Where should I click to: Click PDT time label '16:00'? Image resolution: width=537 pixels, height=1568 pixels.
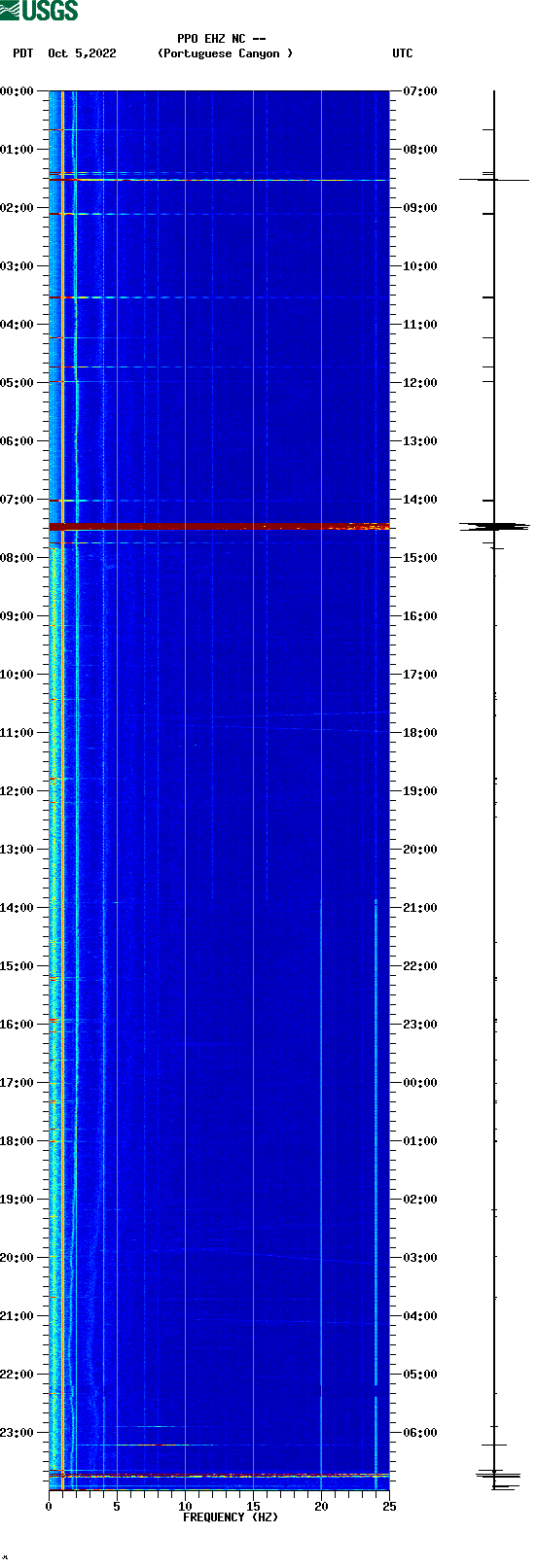17,1025
